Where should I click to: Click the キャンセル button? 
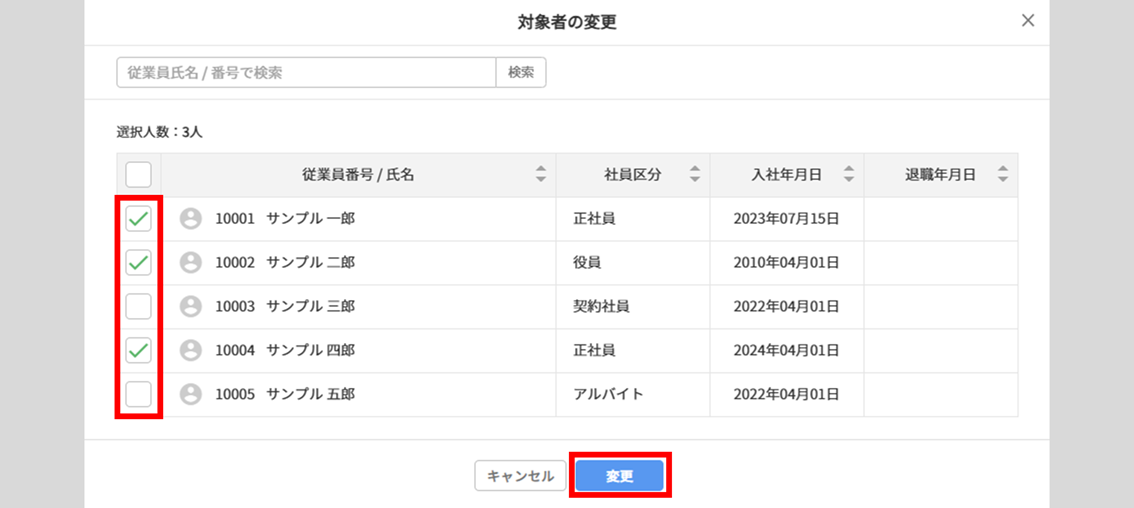[520, 476]
